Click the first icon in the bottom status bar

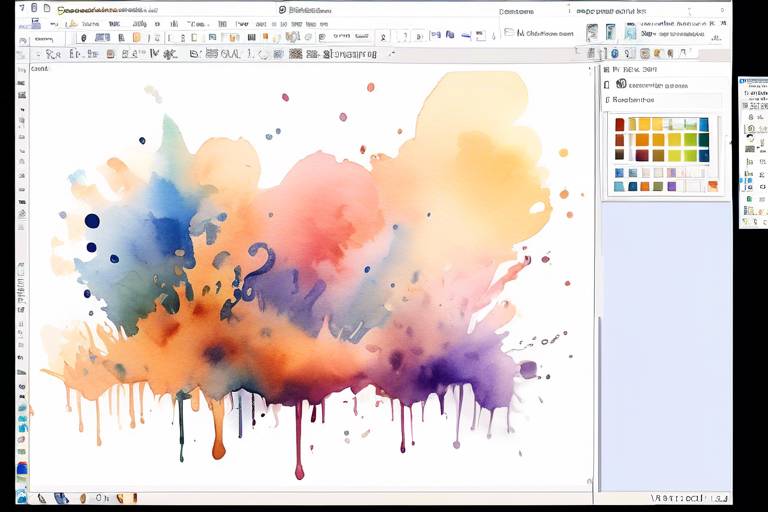click(42, 498)
